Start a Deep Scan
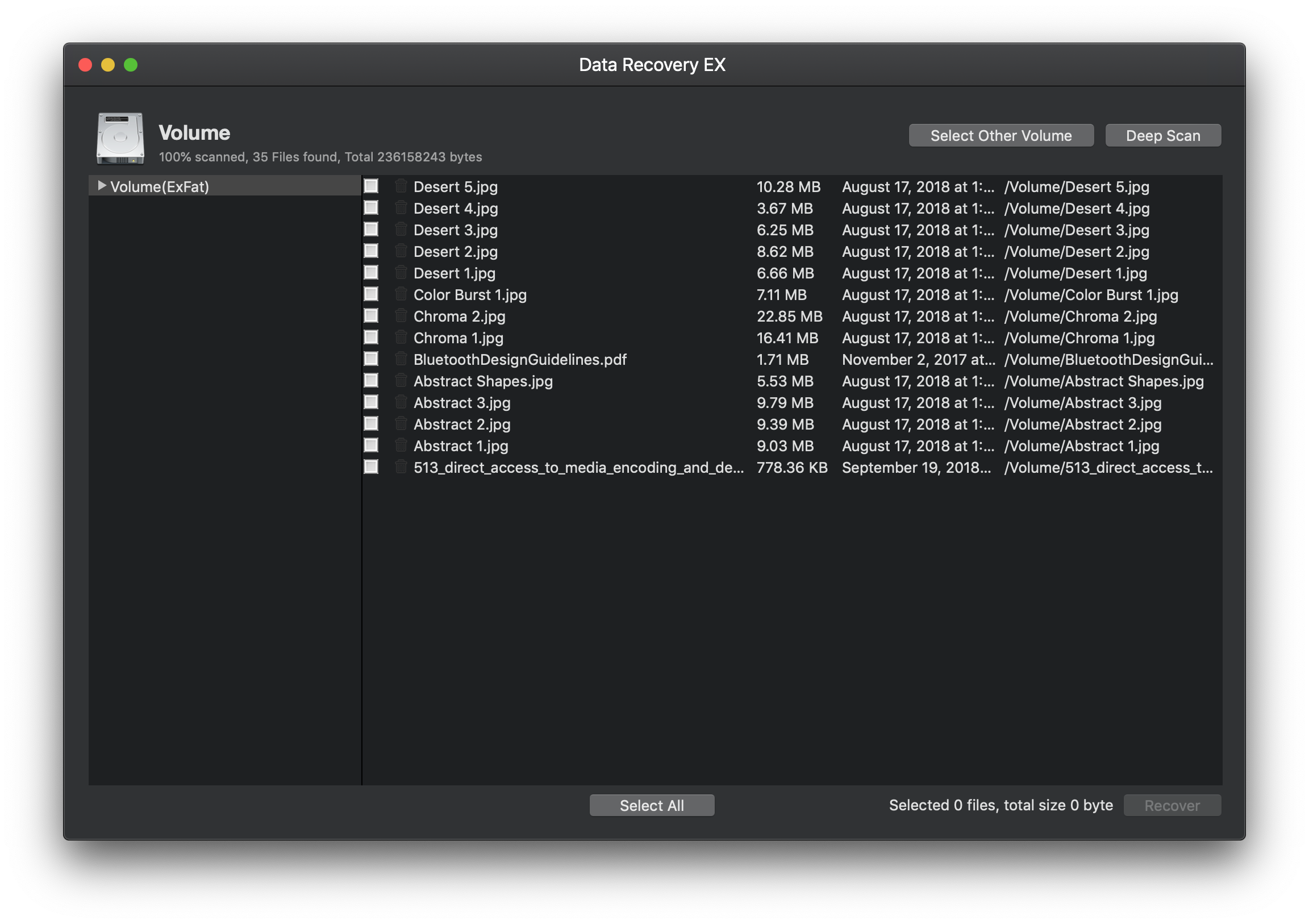This screenshot has height=924, width=1309. tap(1163, 136)
